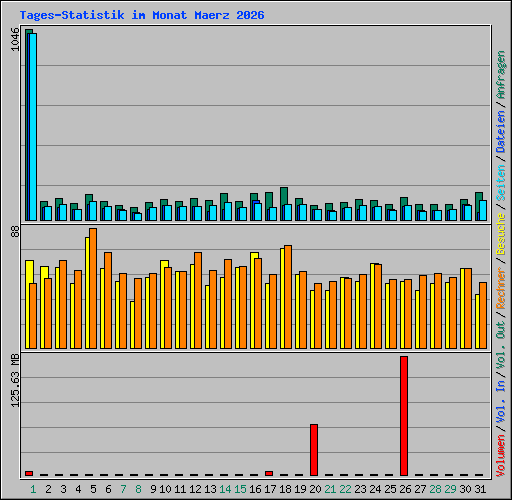The image size is (512, 500).
Task: Click the small red volume bar on day 17
Action: point(269,473)
